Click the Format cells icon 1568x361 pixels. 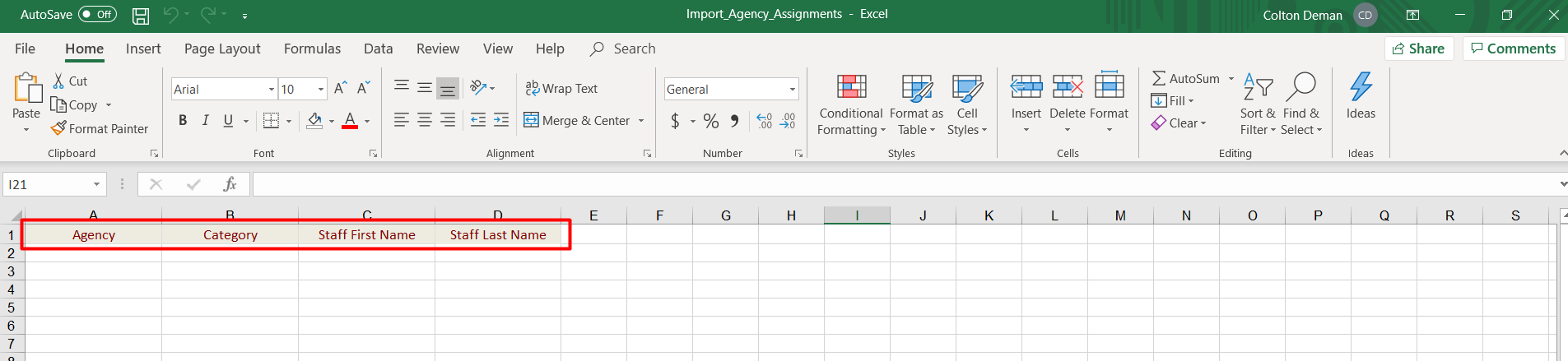click(x=1110, y=86)
